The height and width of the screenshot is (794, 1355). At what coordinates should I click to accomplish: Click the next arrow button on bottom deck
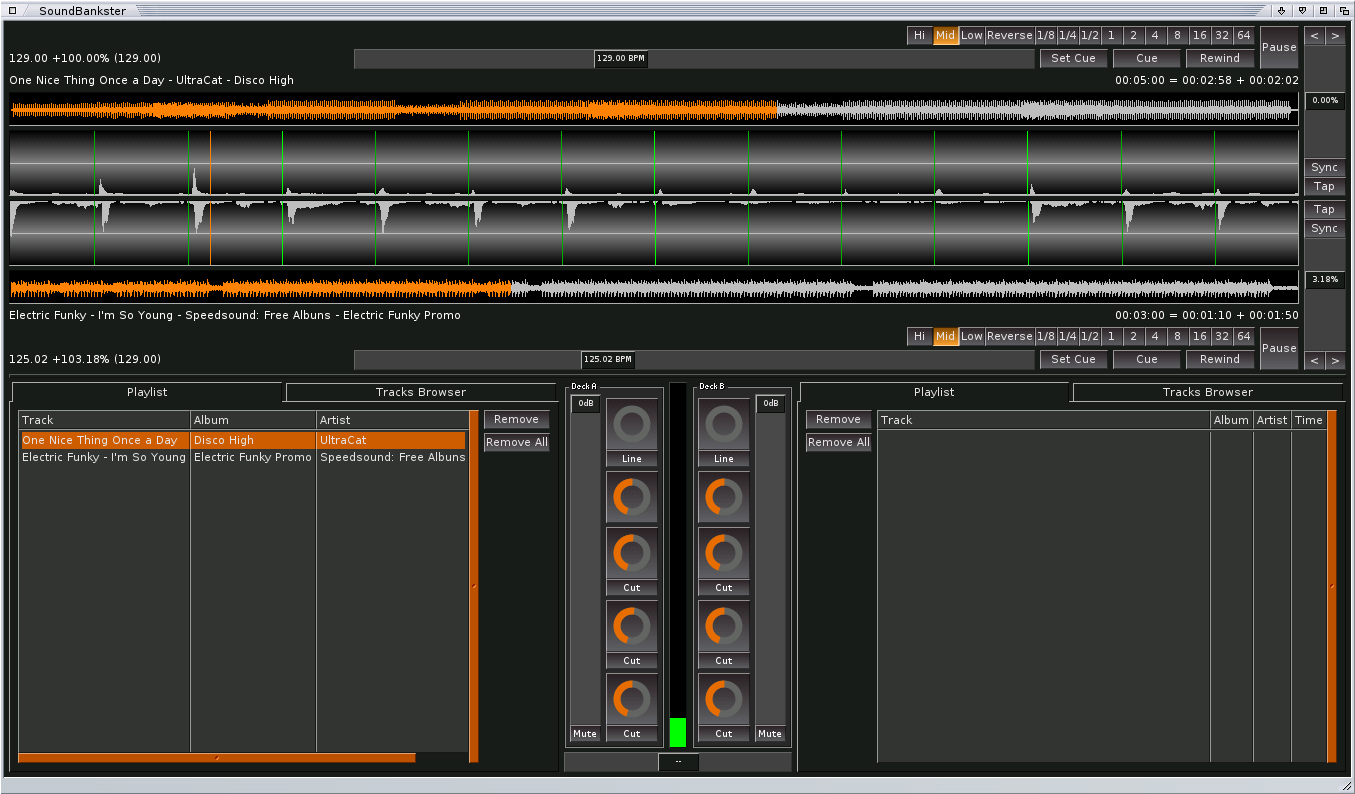tap(1335, 360)
